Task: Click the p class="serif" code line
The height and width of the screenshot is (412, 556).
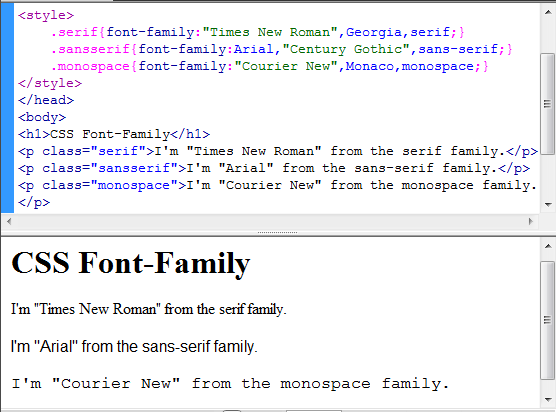Action: tap(278, 151)
